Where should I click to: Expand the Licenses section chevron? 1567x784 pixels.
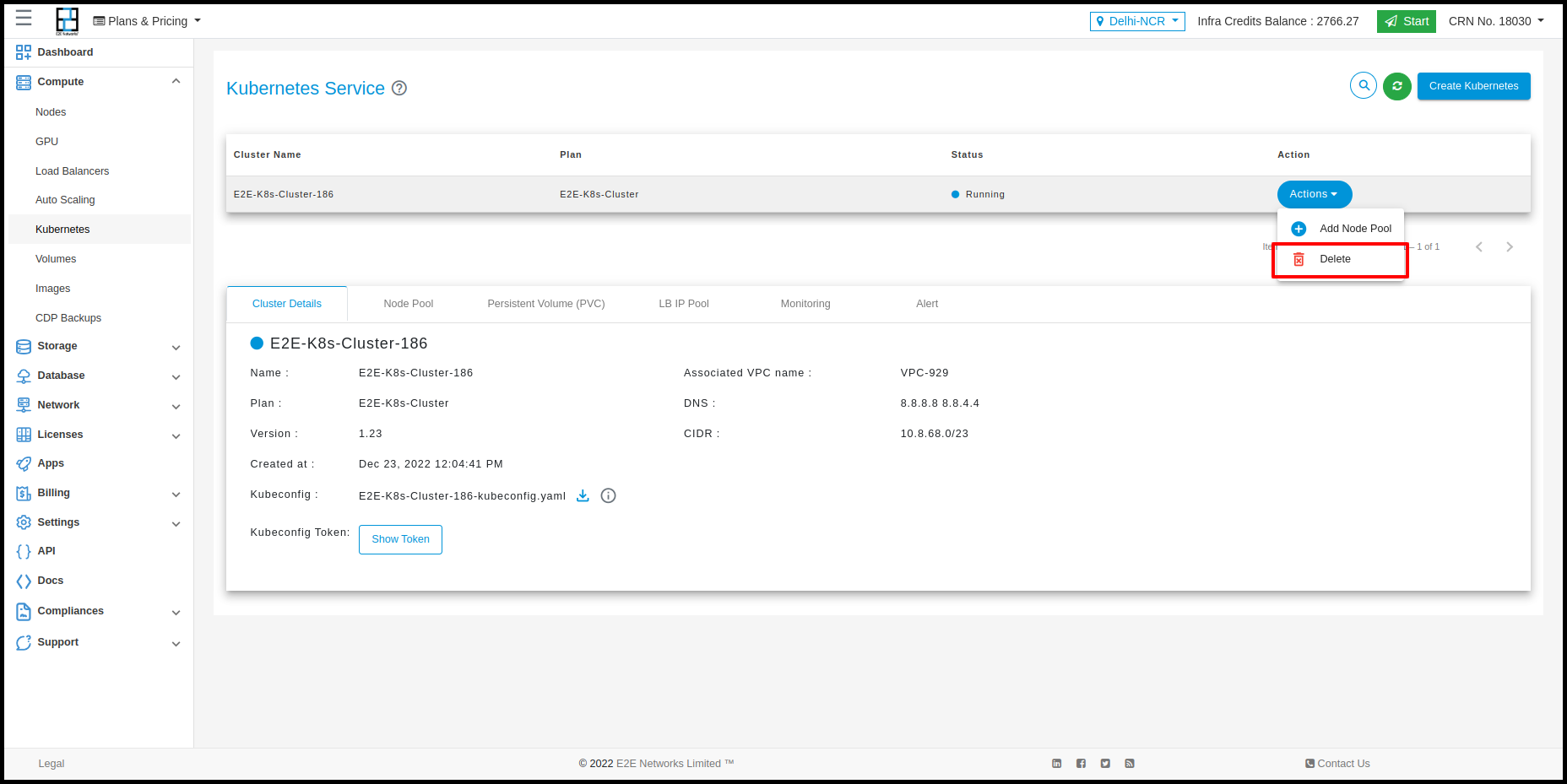(x=176, y=436)
